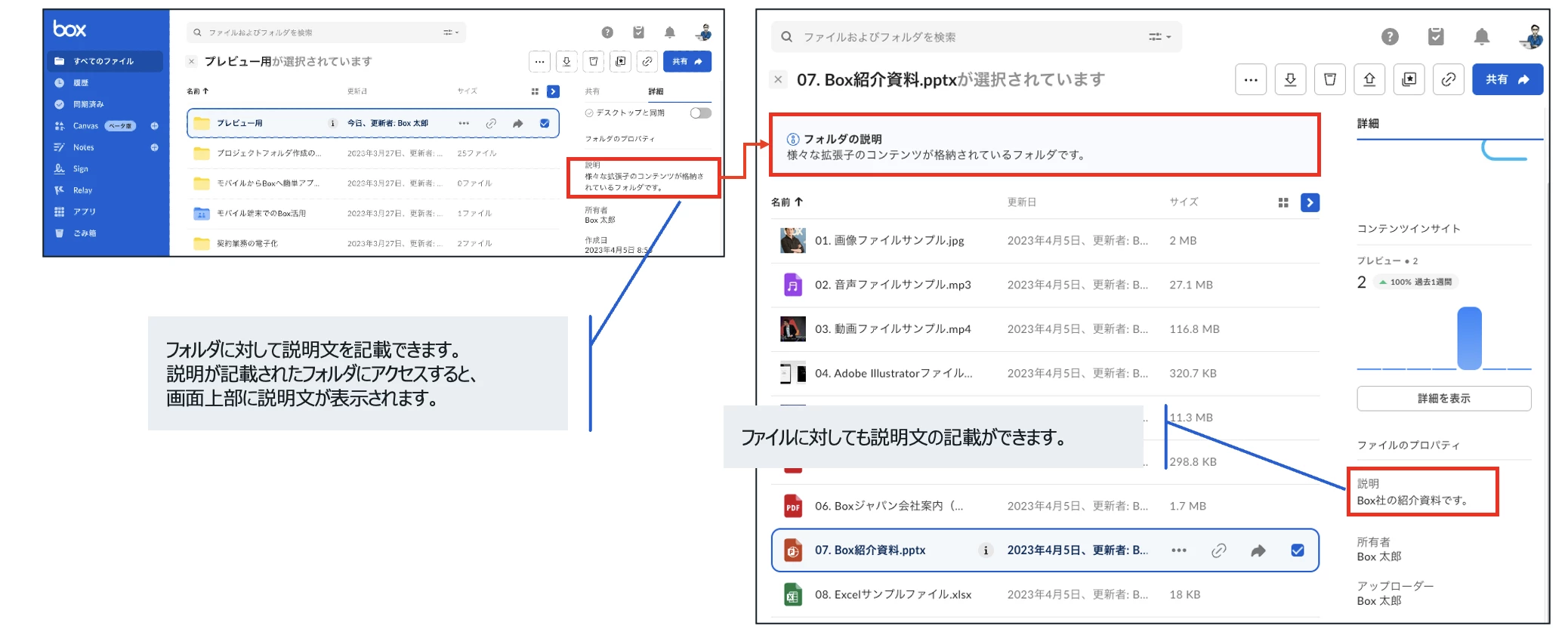Click the upload new version icon in the right window
Image resolution: width=1568 pixels, height=635 pixels.
tap(1369, 79)
